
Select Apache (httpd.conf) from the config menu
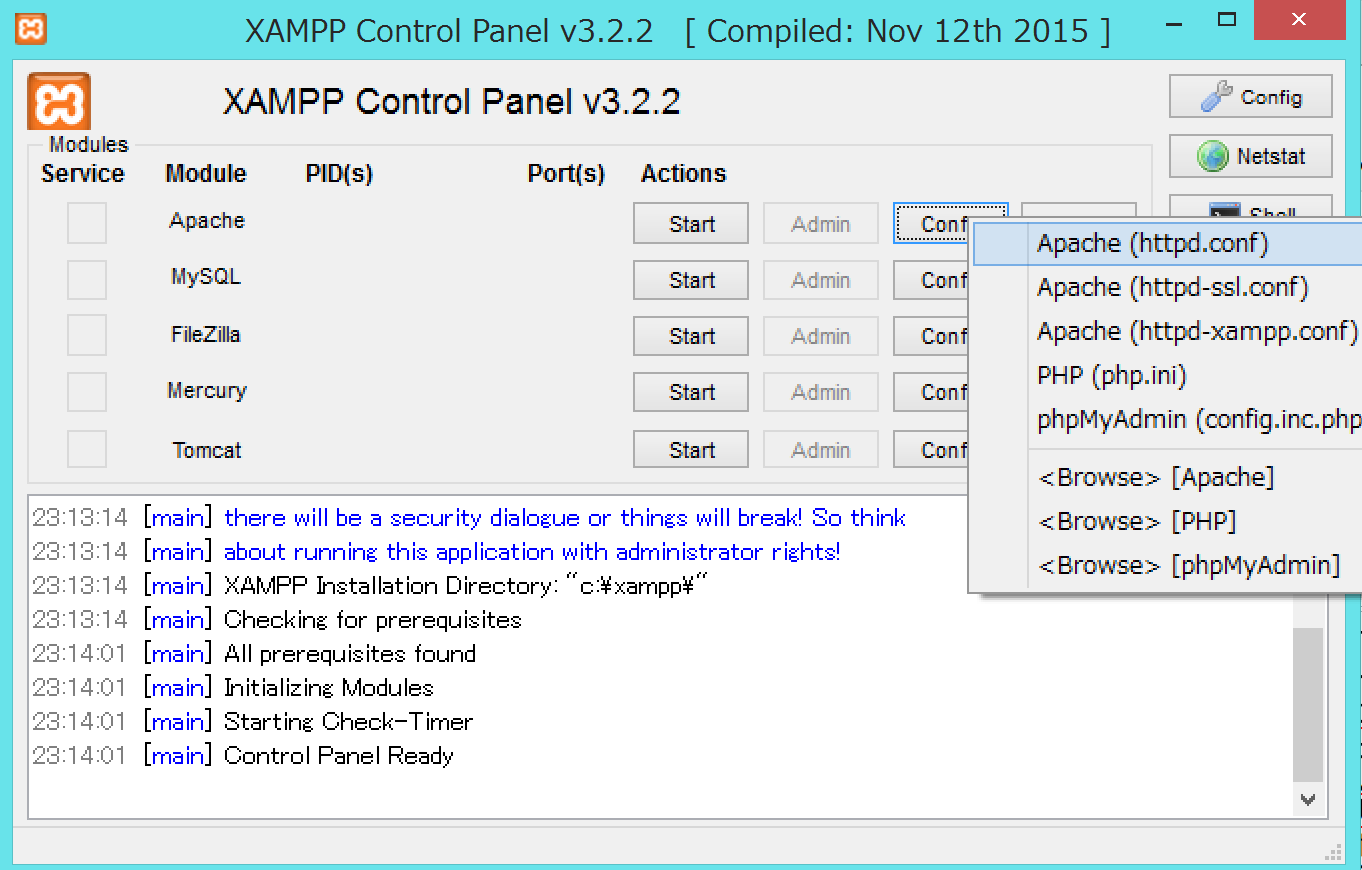coord(1152,243)
